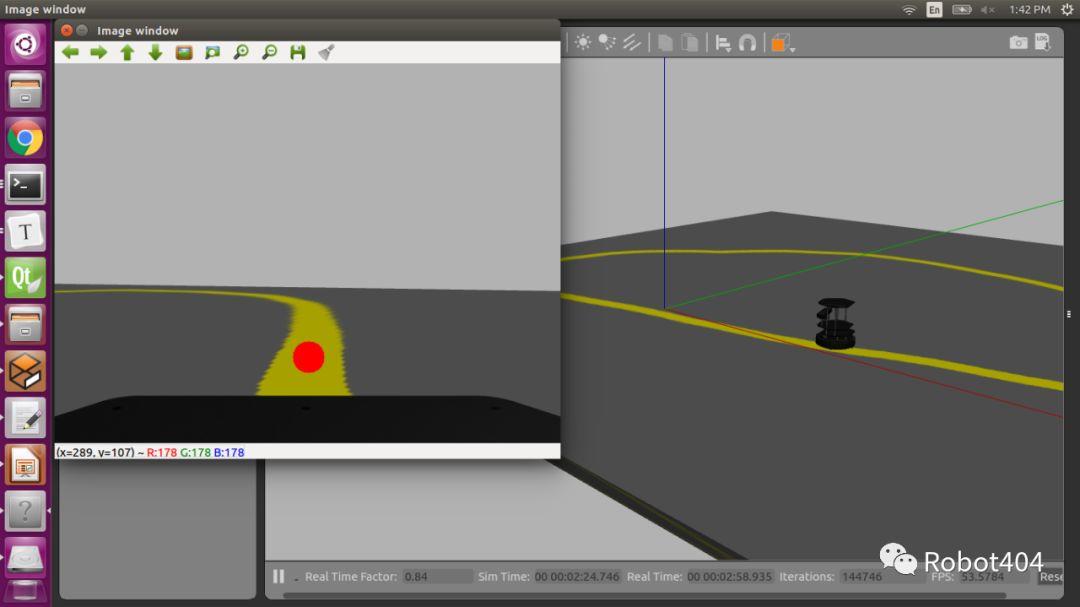Screen dimensions: 1080x607
Task: Launch Google Chrome from dock
Action: (25, 138)
